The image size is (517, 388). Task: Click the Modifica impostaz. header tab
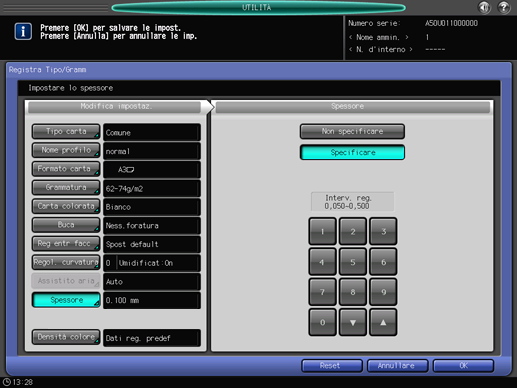click(x=115, y=107)
